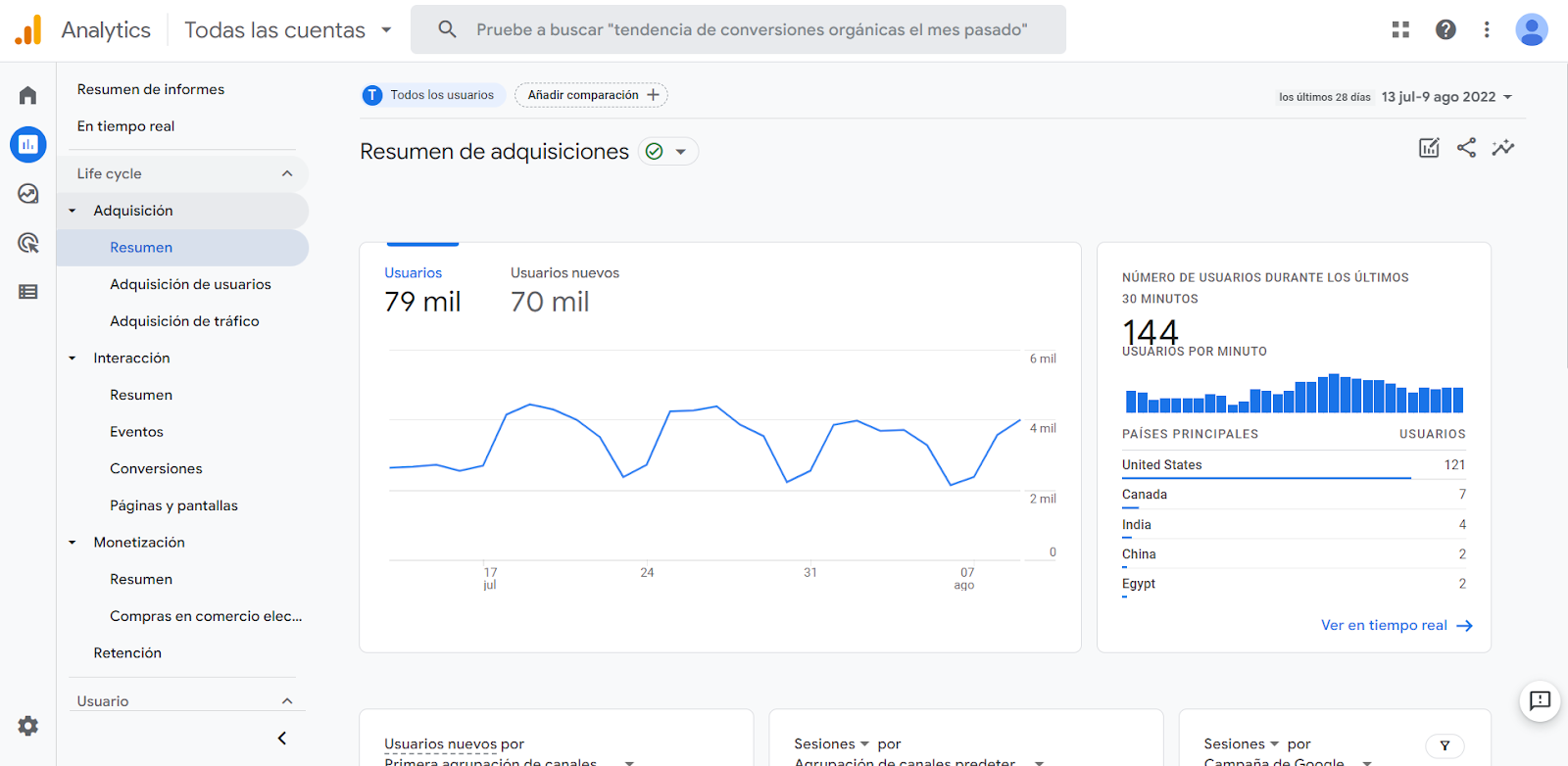Open Adquisición de usuarios report
The width and height of the screenshot is (1568, 766).
click(190, 285)
